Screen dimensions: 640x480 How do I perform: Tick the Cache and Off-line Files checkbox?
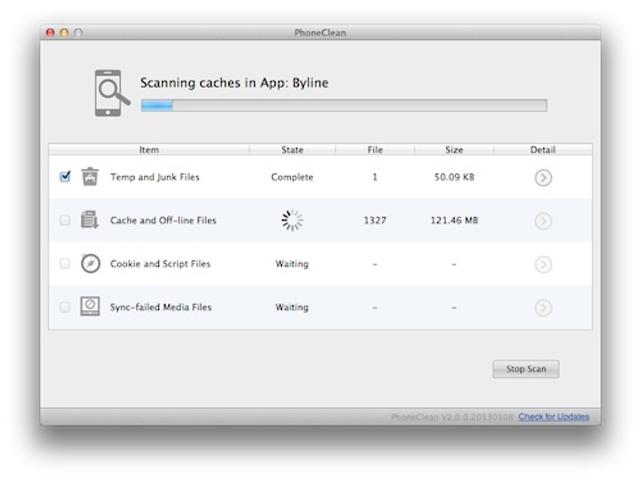65,221
